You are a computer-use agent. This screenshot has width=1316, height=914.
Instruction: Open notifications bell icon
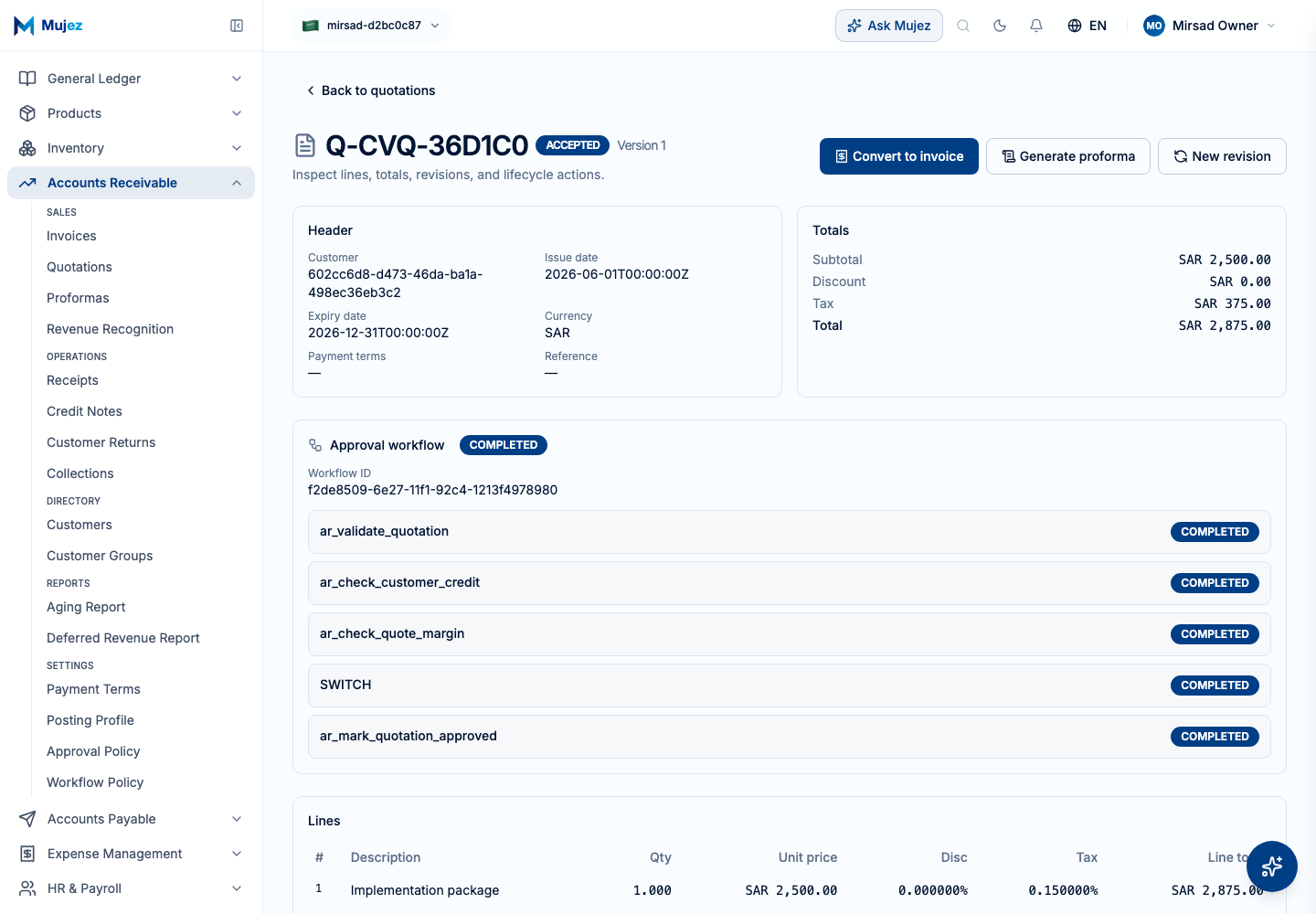click(x=1036, y=26)
